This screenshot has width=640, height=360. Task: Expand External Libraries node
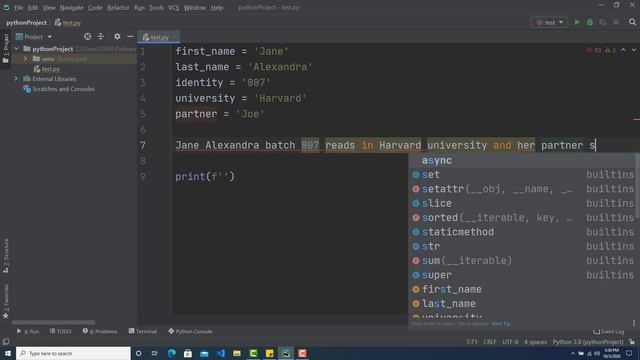pos(16,79)
